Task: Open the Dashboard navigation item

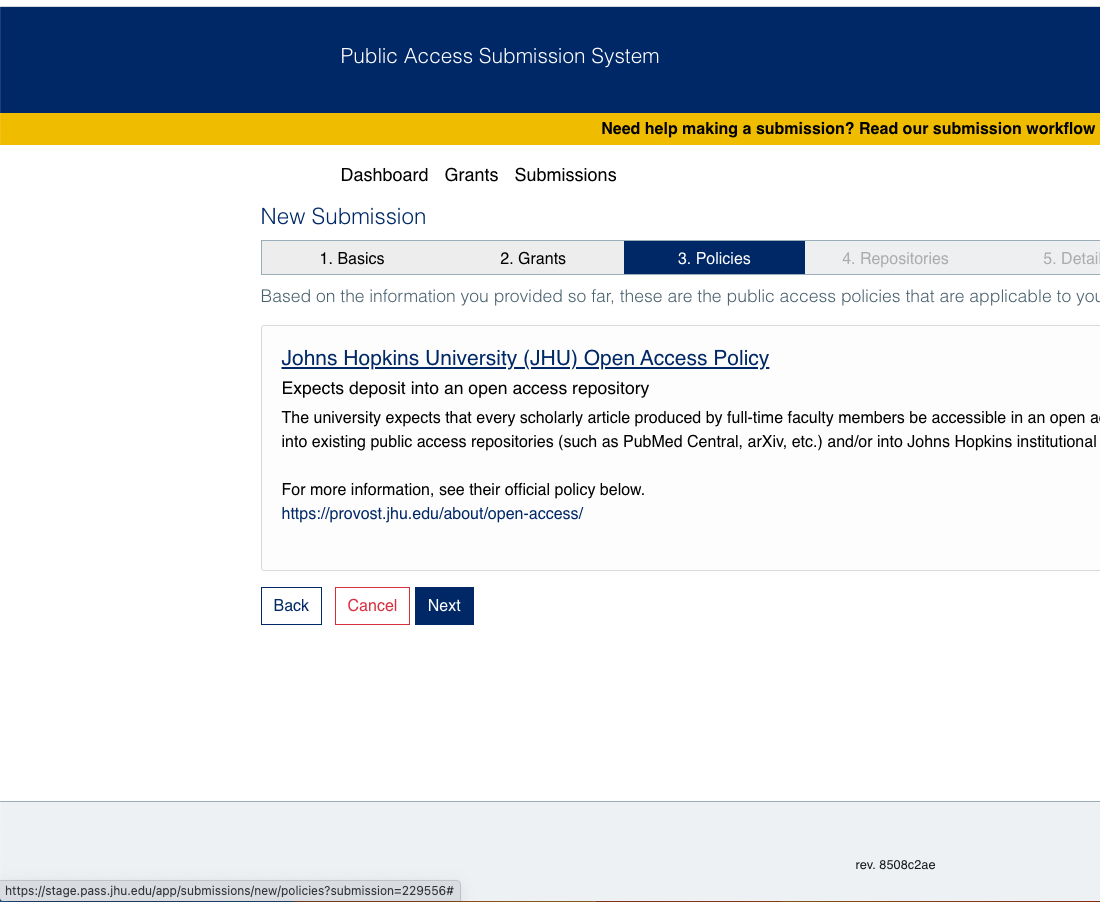Action: tap(384, 175)
